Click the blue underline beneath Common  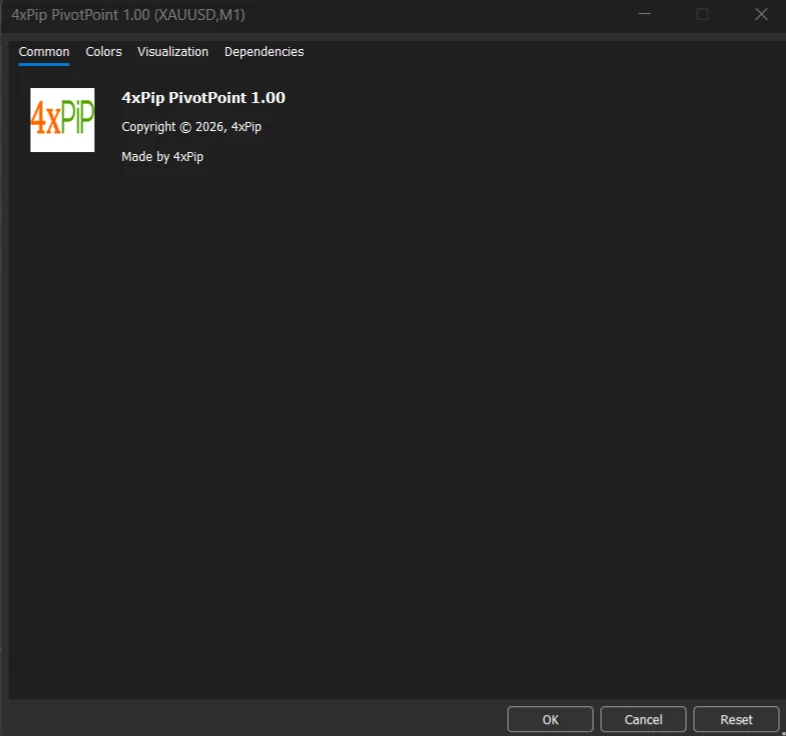click(x=44, y=64)
